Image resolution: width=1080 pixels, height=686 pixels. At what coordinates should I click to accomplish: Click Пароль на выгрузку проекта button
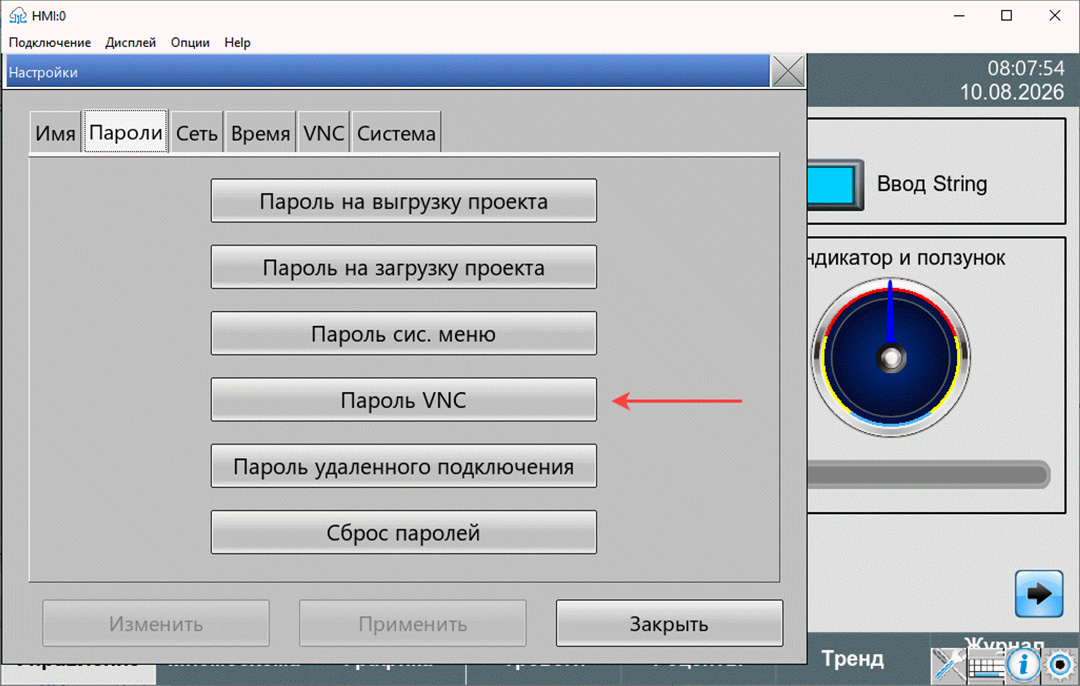pos(404,201)
